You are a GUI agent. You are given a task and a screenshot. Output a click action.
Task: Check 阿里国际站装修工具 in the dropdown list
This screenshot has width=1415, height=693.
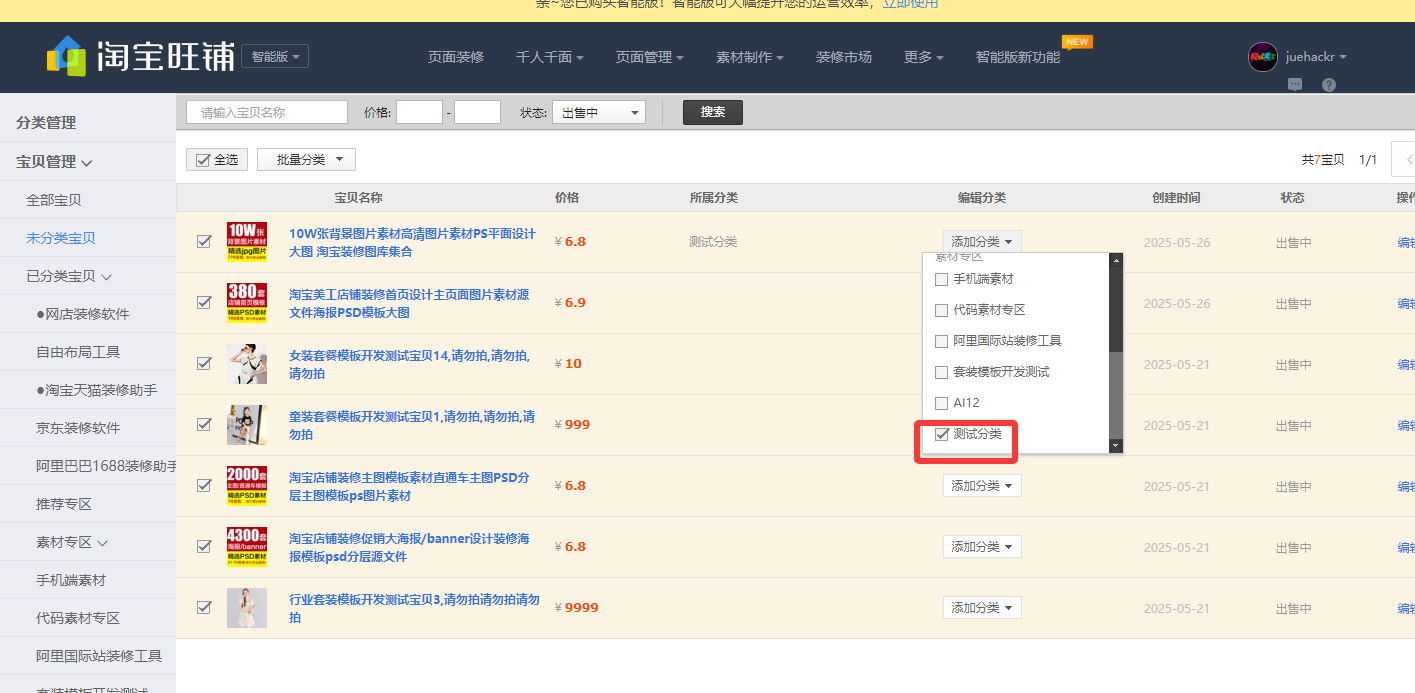click(x=941, y=342)
